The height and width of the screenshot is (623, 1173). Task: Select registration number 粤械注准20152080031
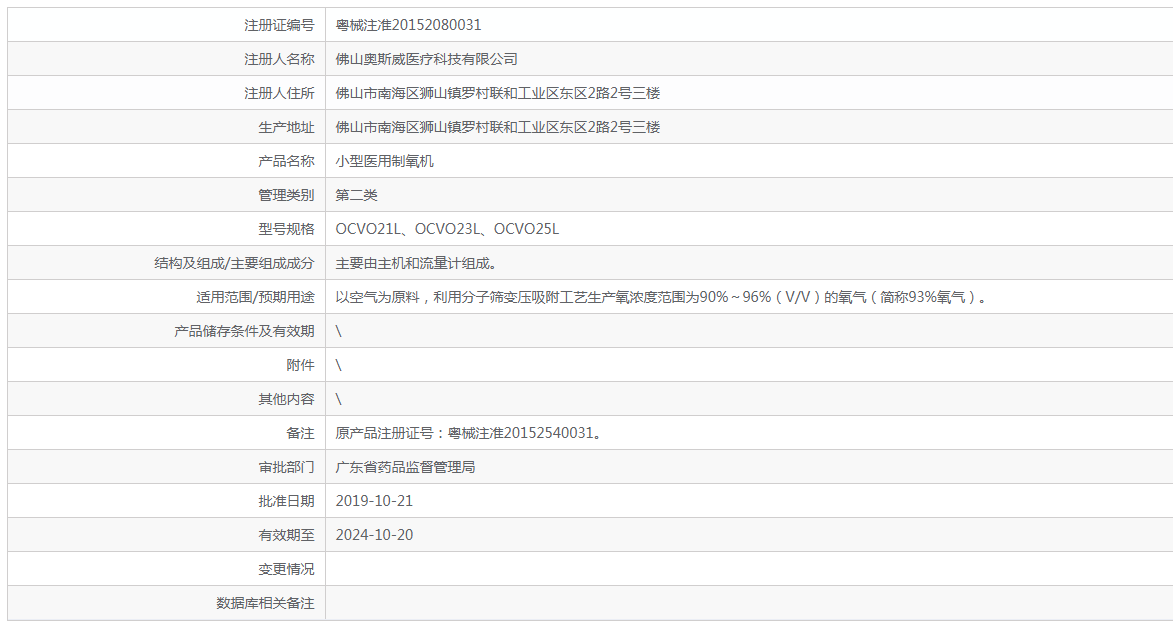[x=408, y=25]
